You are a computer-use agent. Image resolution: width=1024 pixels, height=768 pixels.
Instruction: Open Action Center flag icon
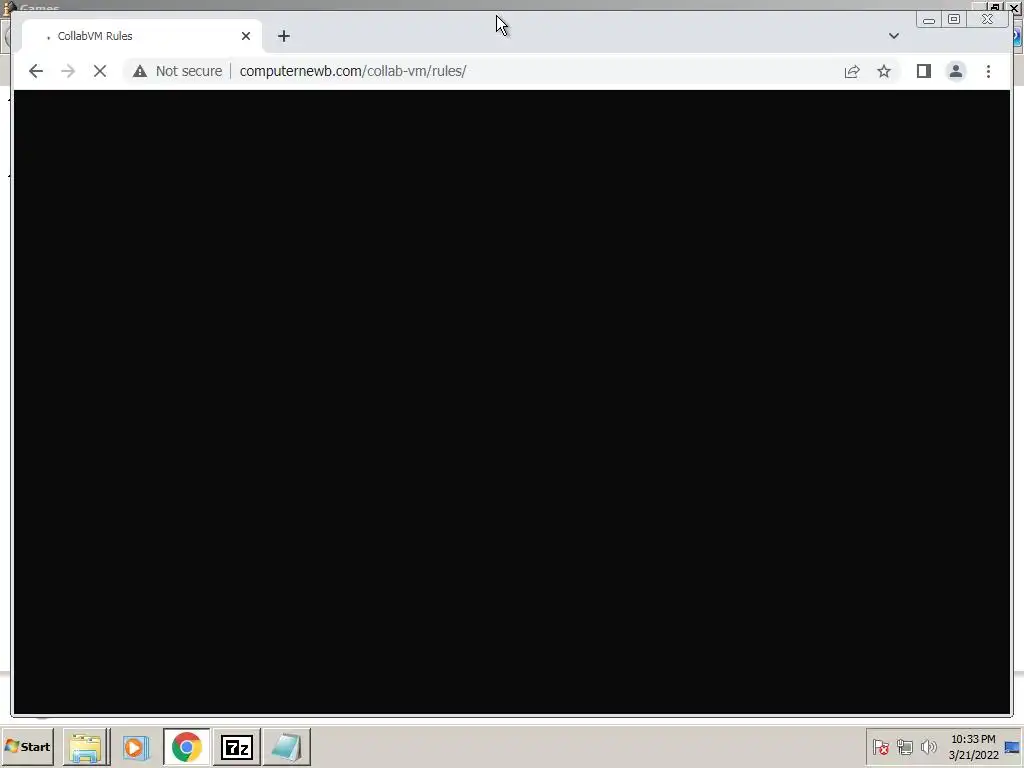tap(880, 746)
